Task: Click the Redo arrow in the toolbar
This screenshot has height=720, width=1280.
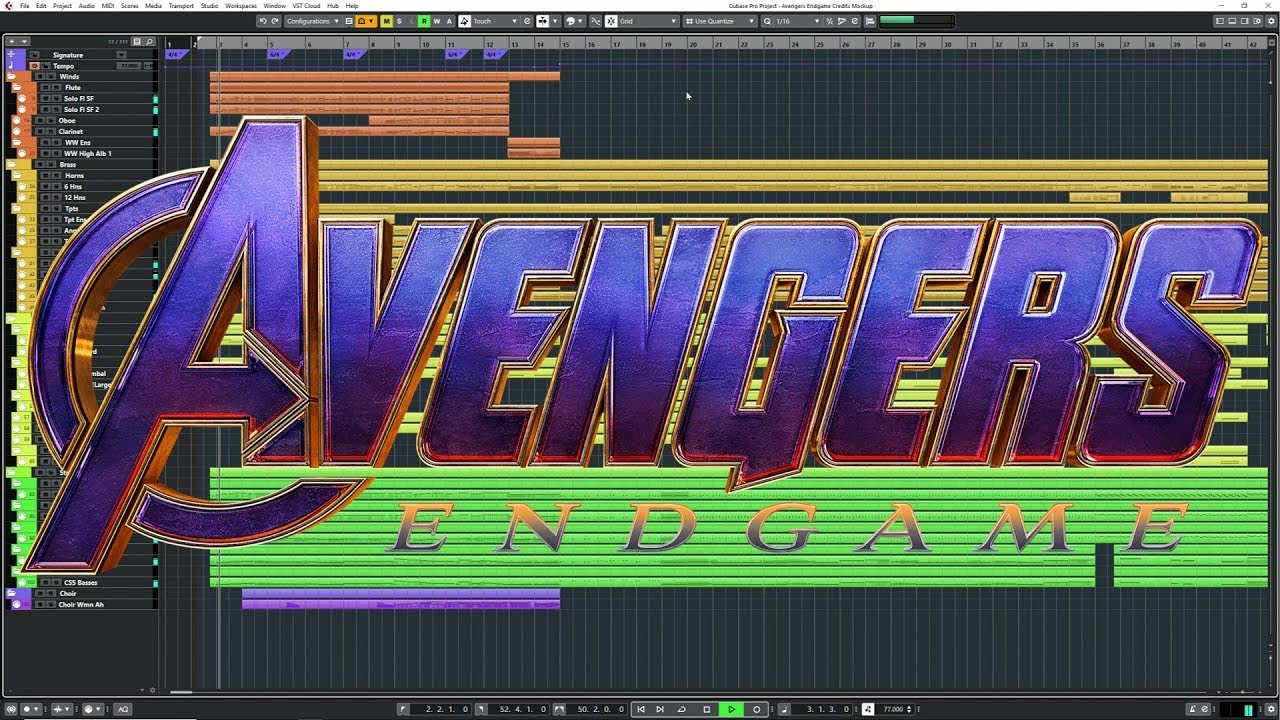Action: (x=275, y=21)
